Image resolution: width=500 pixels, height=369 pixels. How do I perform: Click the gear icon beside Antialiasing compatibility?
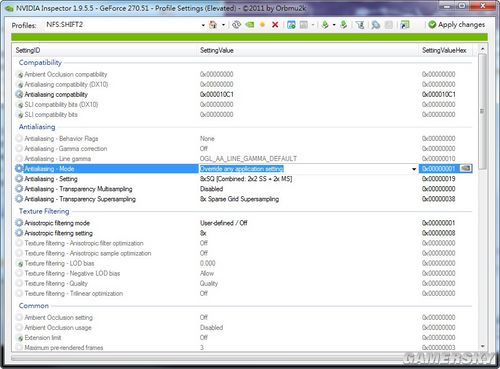click(19, 94)
